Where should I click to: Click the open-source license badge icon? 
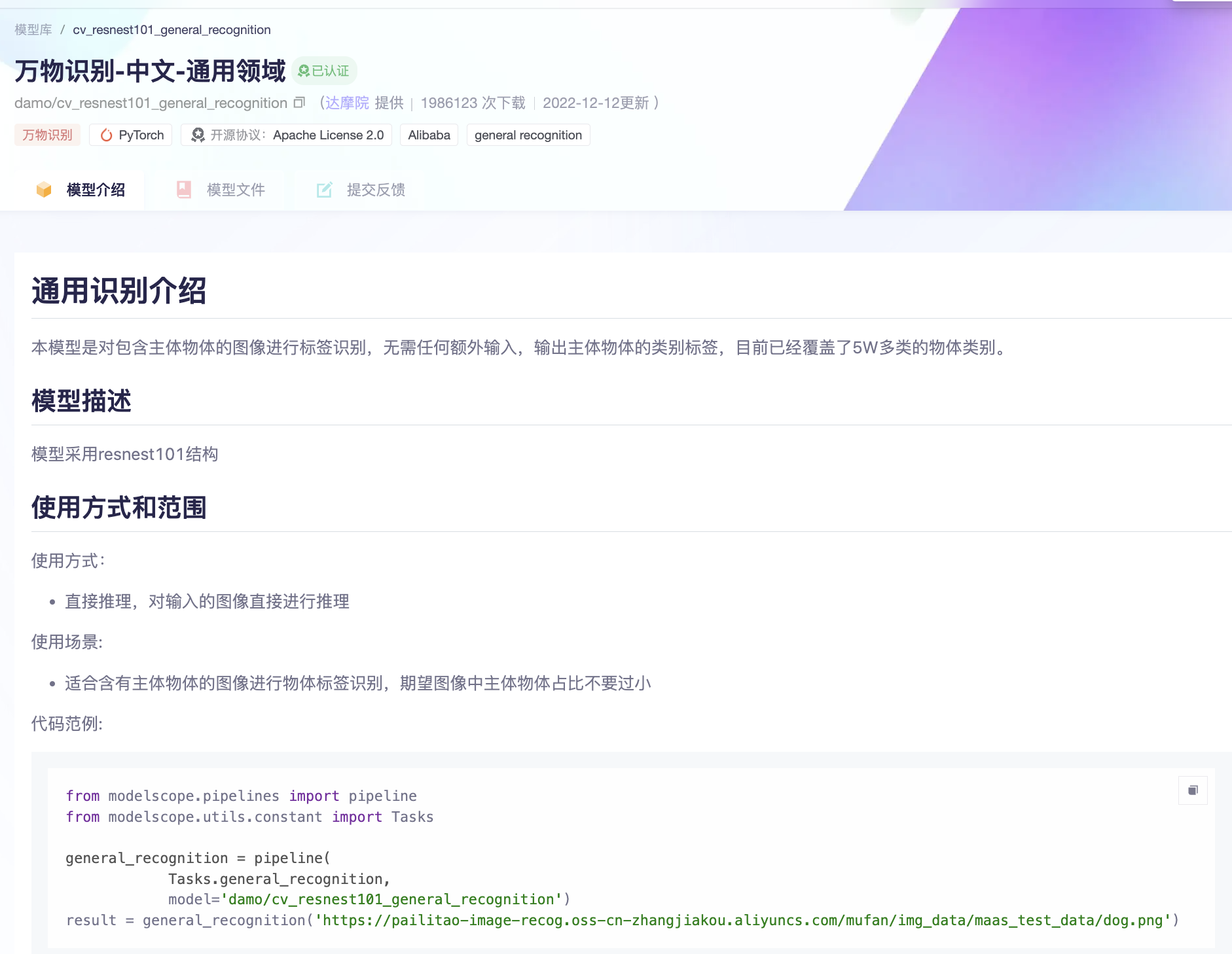tap(198, 135)
